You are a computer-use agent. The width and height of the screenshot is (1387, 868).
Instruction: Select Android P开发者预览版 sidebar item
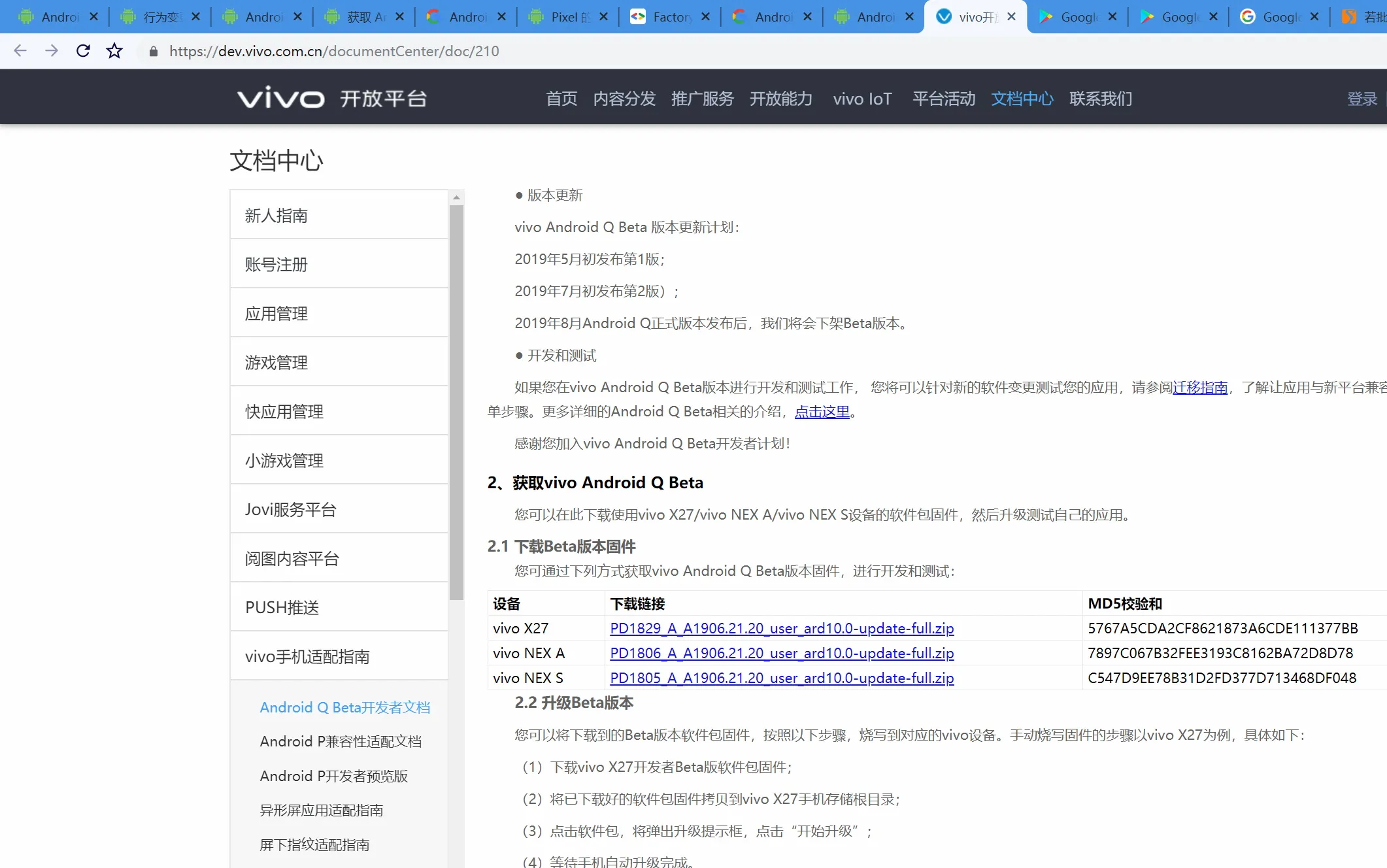pyautogui.click(x=334, y=776)
